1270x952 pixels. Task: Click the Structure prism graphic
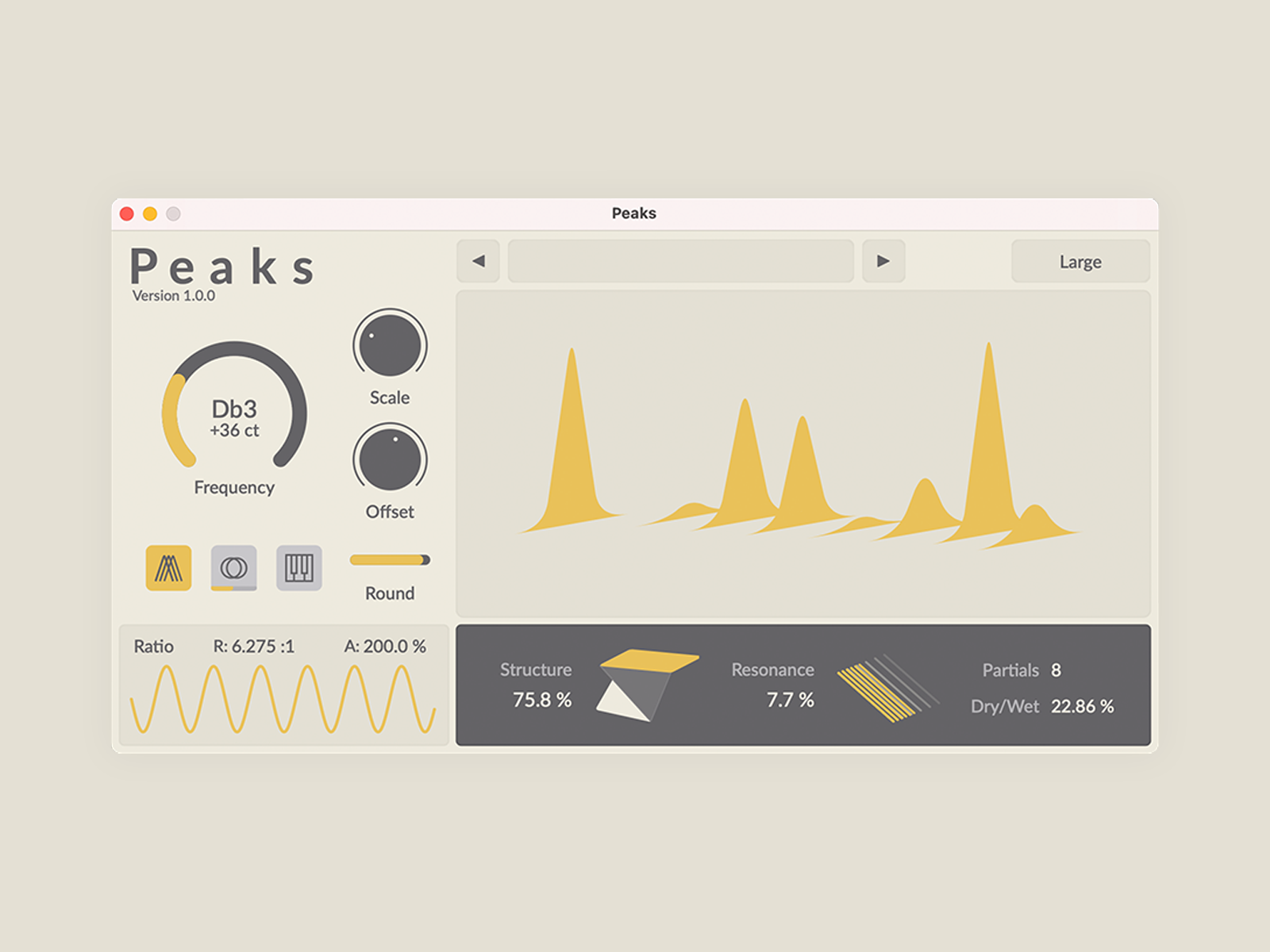643,684
